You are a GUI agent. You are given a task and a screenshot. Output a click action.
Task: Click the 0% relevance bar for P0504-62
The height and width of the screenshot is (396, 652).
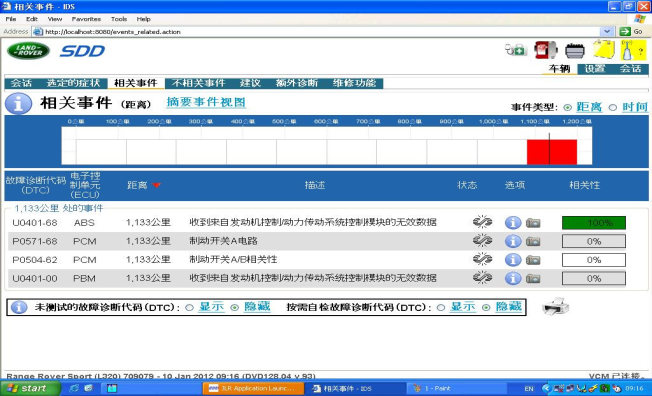coord(593,260)
